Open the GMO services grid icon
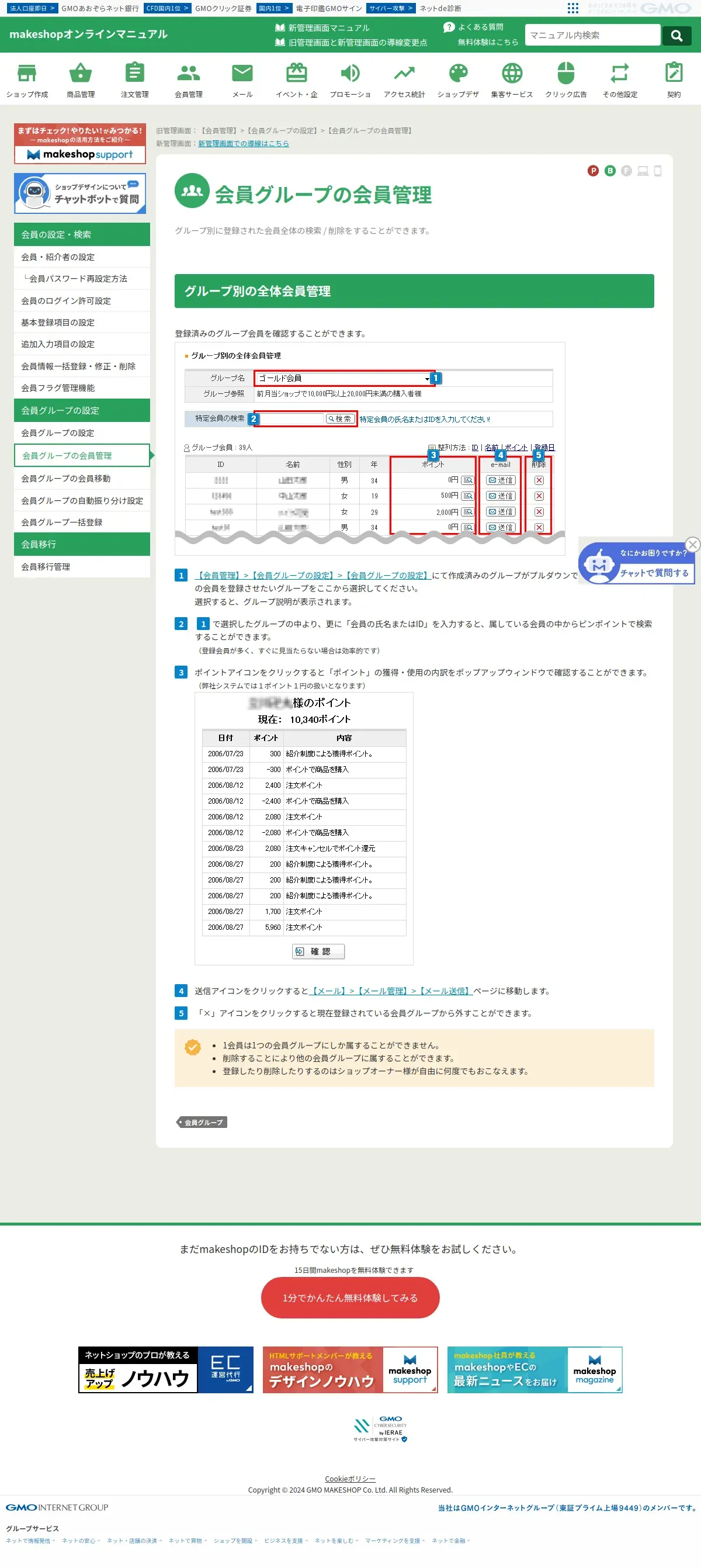 click(572, 8)
